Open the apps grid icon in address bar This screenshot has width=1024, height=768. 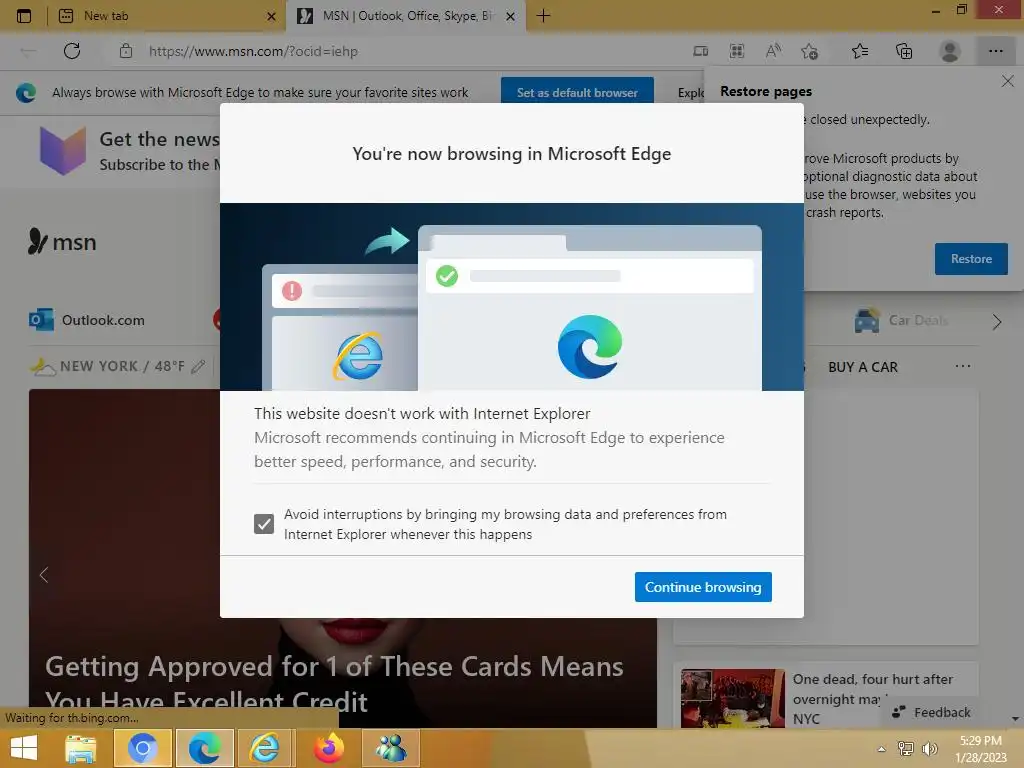[737, 51]
